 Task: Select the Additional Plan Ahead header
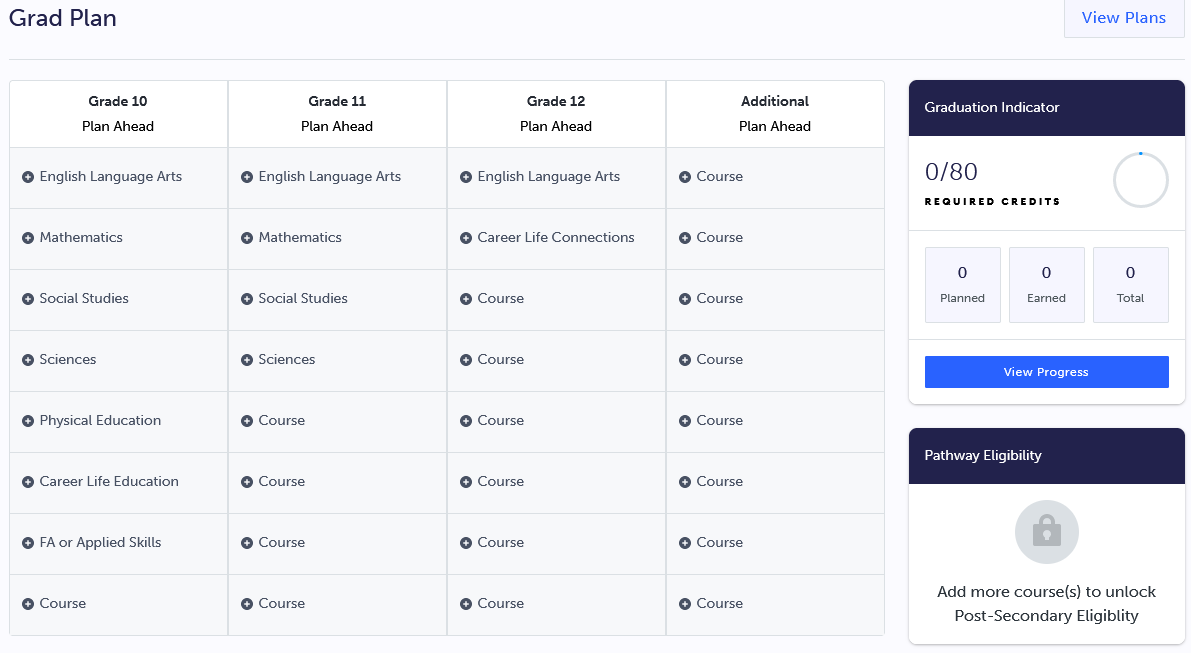(x=775, y=114)
